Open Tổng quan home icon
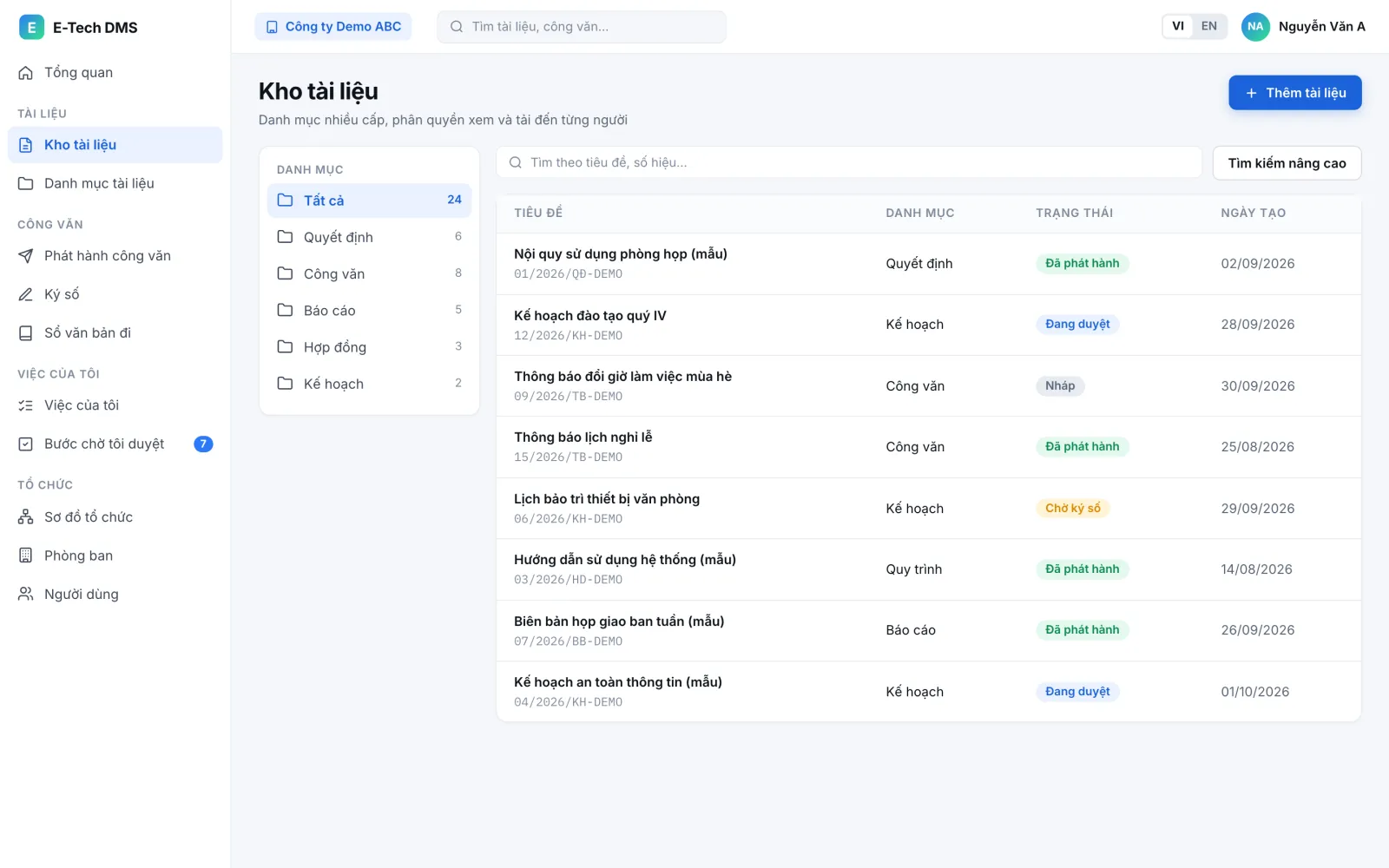The image size is (1389, 868). click(26, 73)
